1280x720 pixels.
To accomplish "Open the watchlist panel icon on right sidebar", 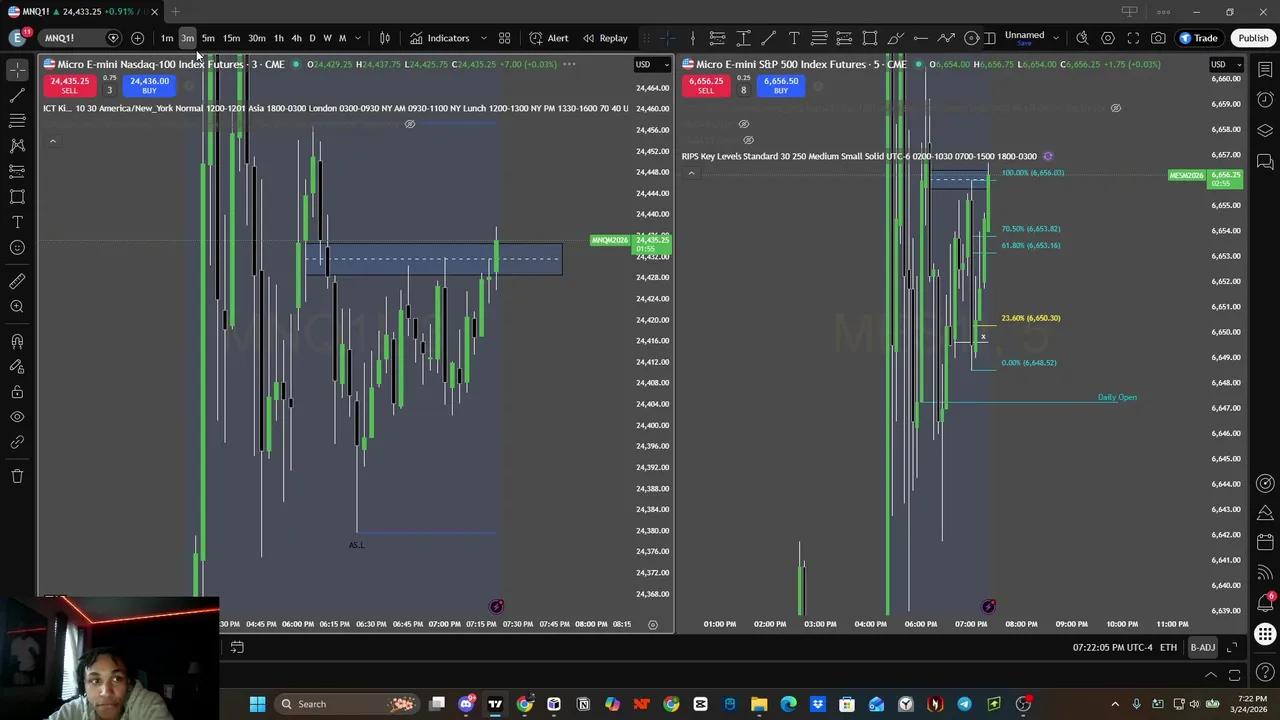I will pyautogui.click(x=1265, y=70).
